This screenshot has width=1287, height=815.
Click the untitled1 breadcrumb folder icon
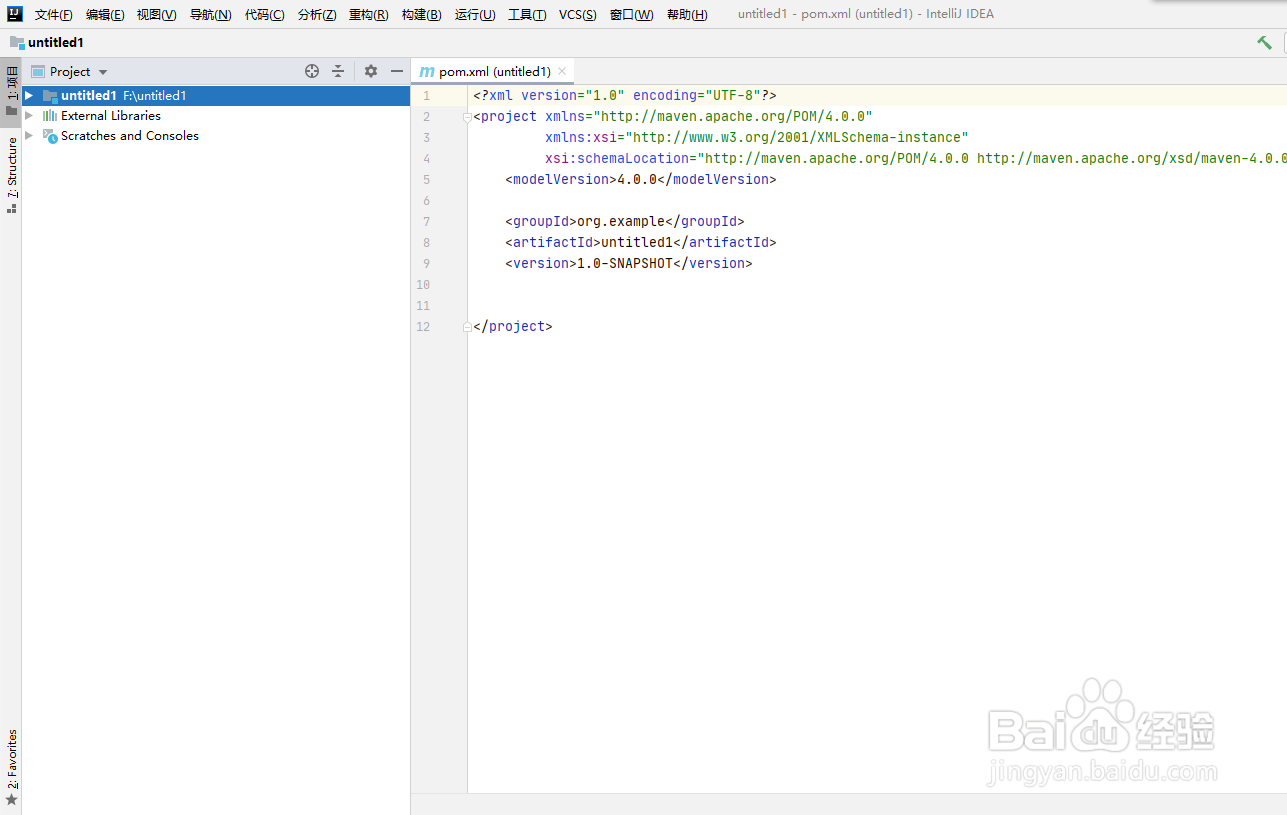click(x=17, y=43)
